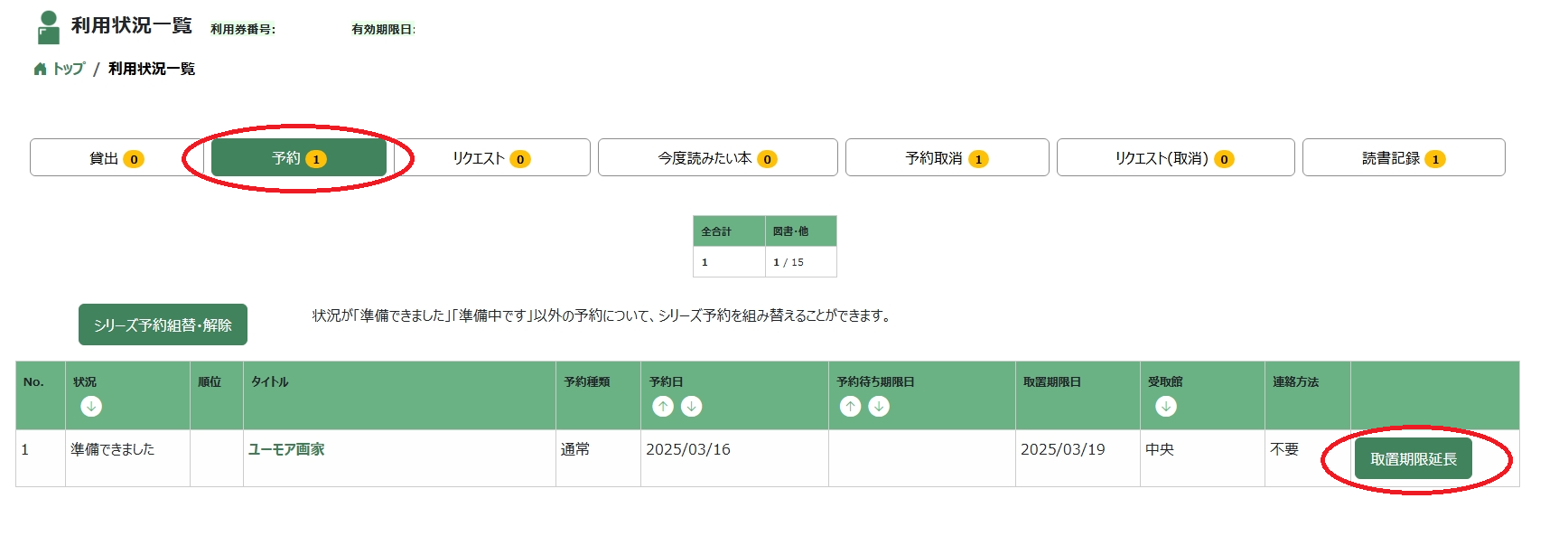Click the 2025/03/19 hold deadline cell
The image size is (1568, 536).
coord(1078,458)
